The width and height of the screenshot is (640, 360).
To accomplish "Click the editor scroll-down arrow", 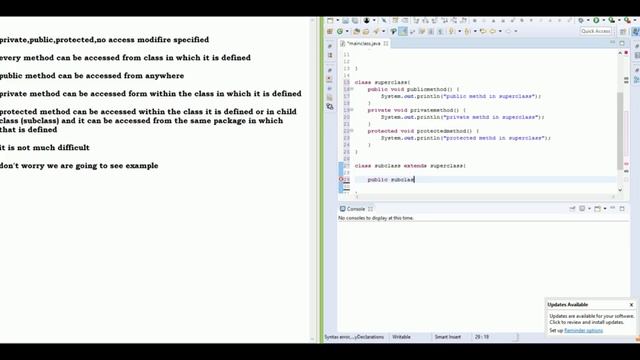I will coord(620,190).
